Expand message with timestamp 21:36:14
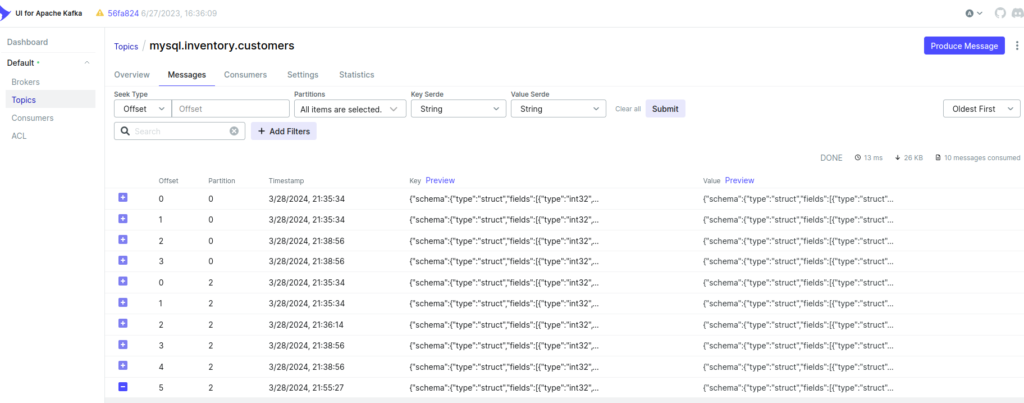The width and height of the screenshot is (1024, 403). click(x=123, y=323)
